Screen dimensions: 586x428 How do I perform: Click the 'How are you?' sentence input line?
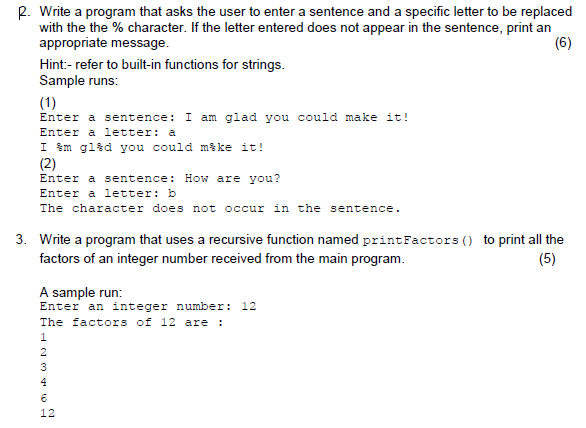click(160, 179)
